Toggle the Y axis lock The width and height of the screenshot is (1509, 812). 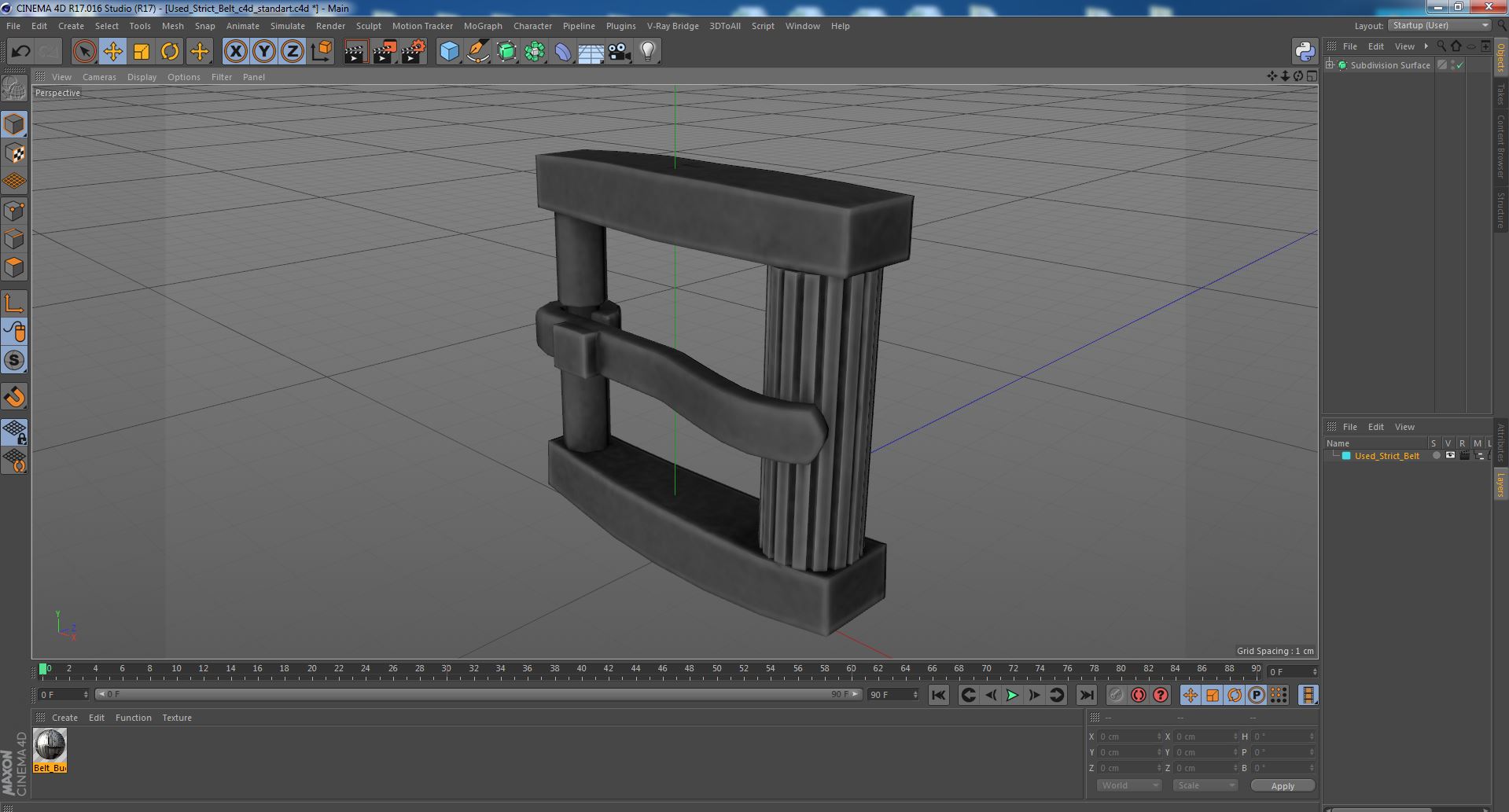(x=264, y=52)
